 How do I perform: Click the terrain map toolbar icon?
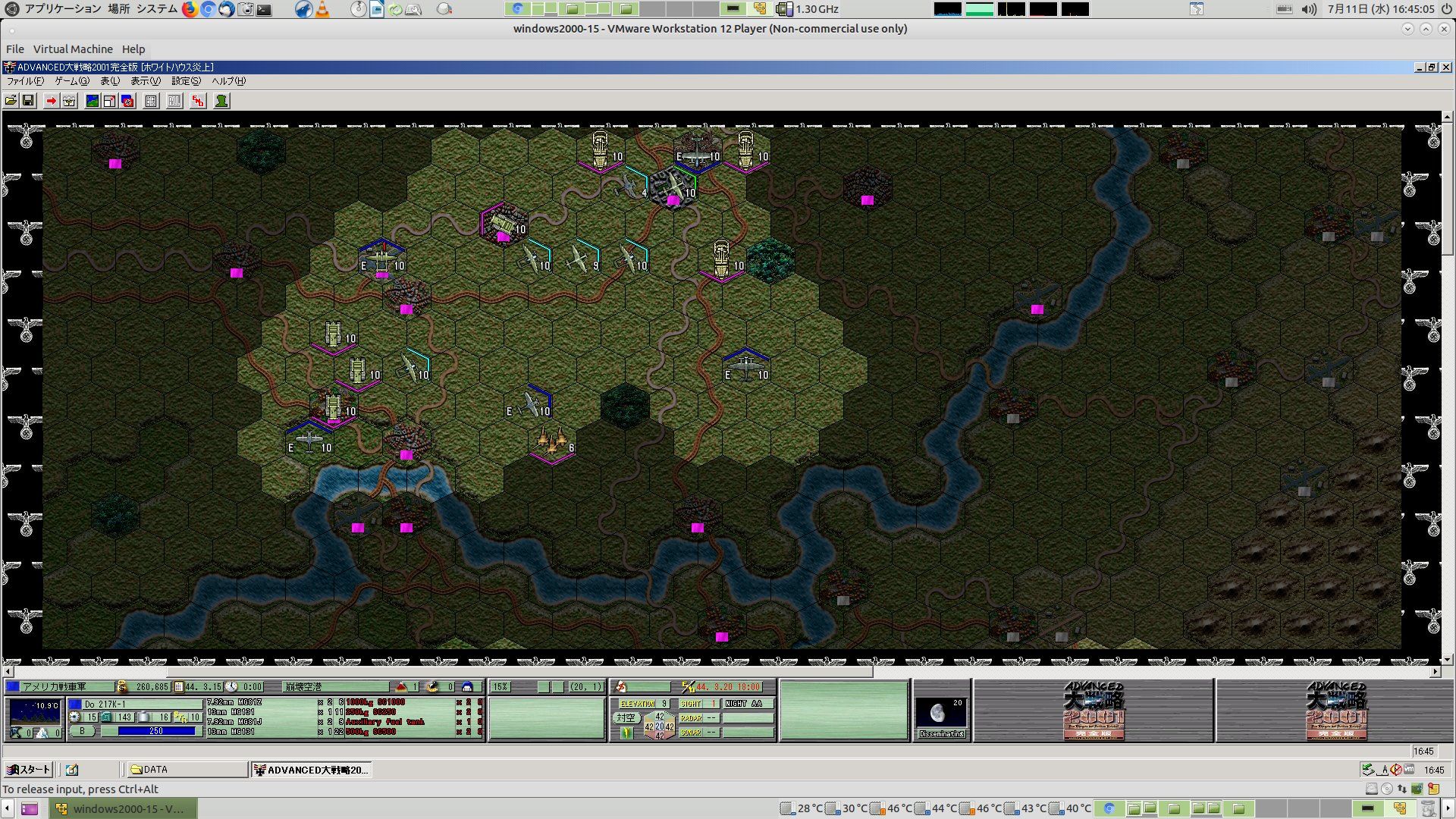pos(92,101)
